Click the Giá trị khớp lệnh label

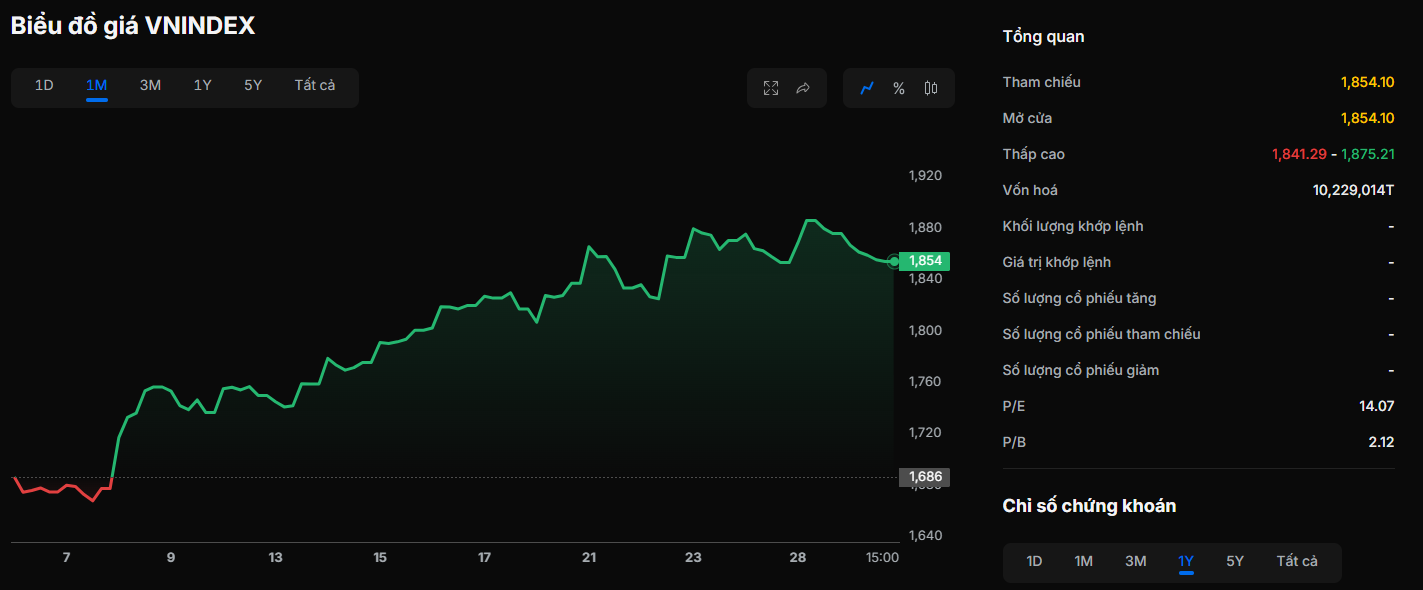1056,262
